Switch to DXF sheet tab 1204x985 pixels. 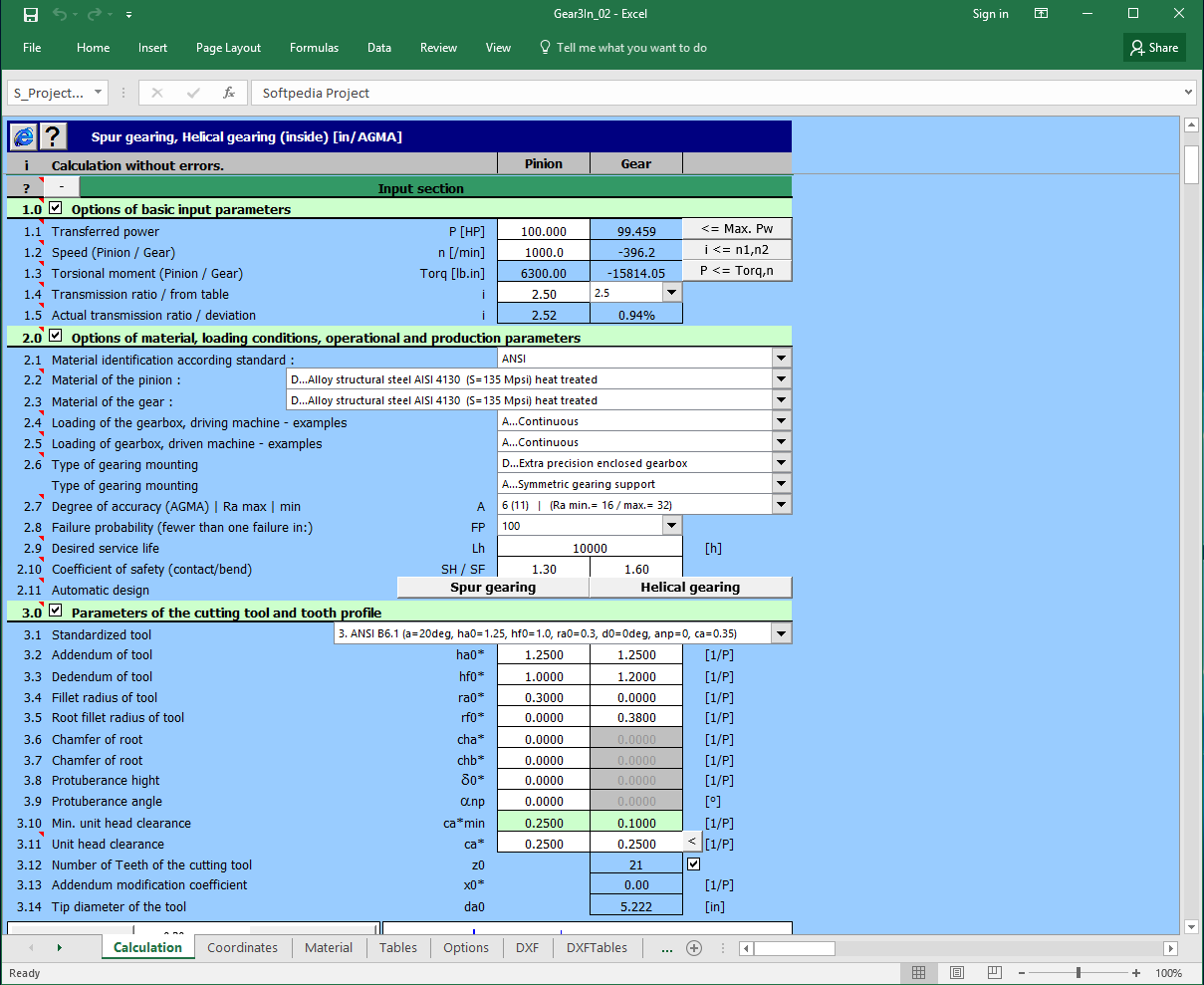click(x=527, y=947)
